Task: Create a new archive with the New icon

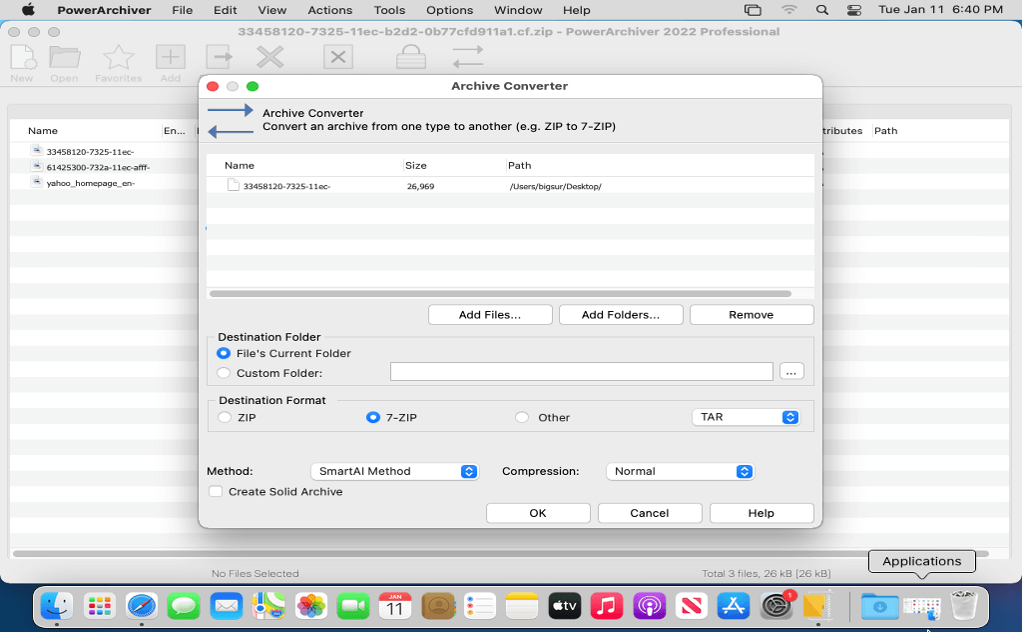Action: tap(21, 57)
